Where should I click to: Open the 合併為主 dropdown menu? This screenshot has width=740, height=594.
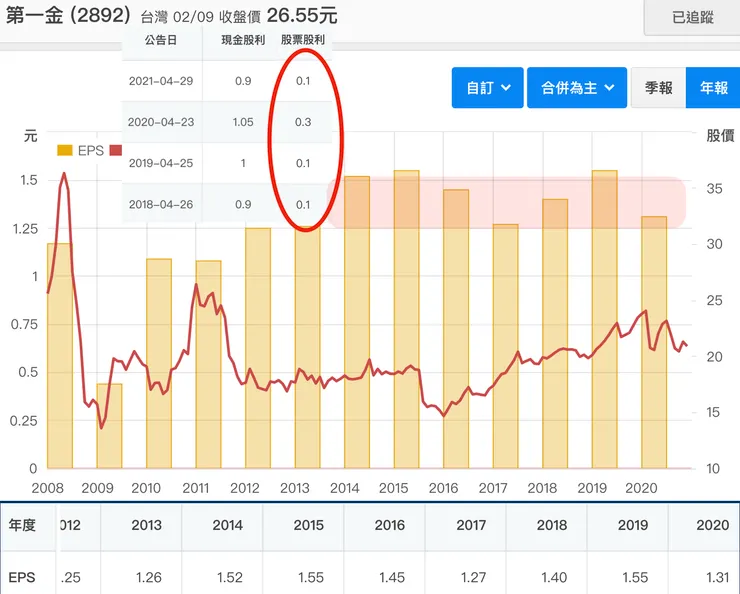[577, 88]
